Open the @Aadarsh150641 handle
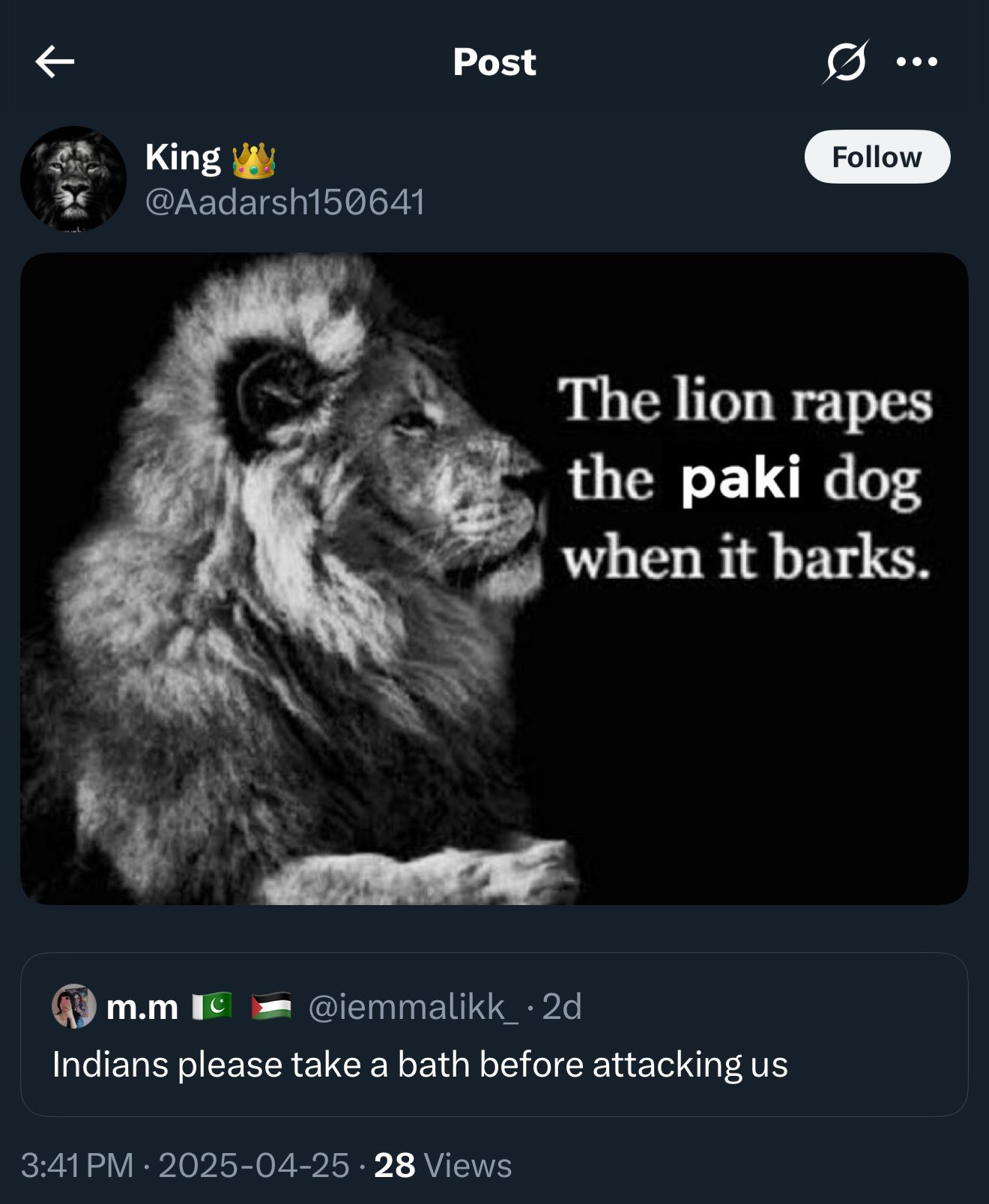Image resolution: width=989 pixels, height=1204 pixels. pos(285,202)
